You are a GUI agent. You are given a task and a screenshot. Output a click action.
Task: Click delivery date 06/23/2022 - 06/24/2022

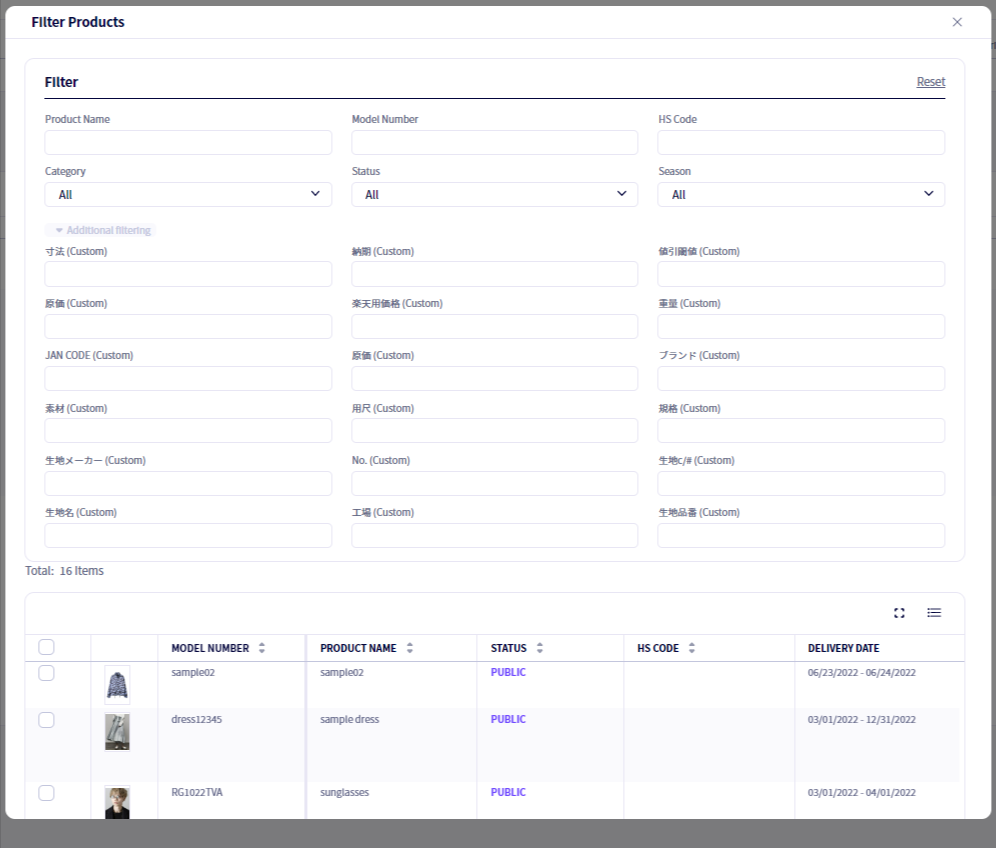tap(861, 673)
